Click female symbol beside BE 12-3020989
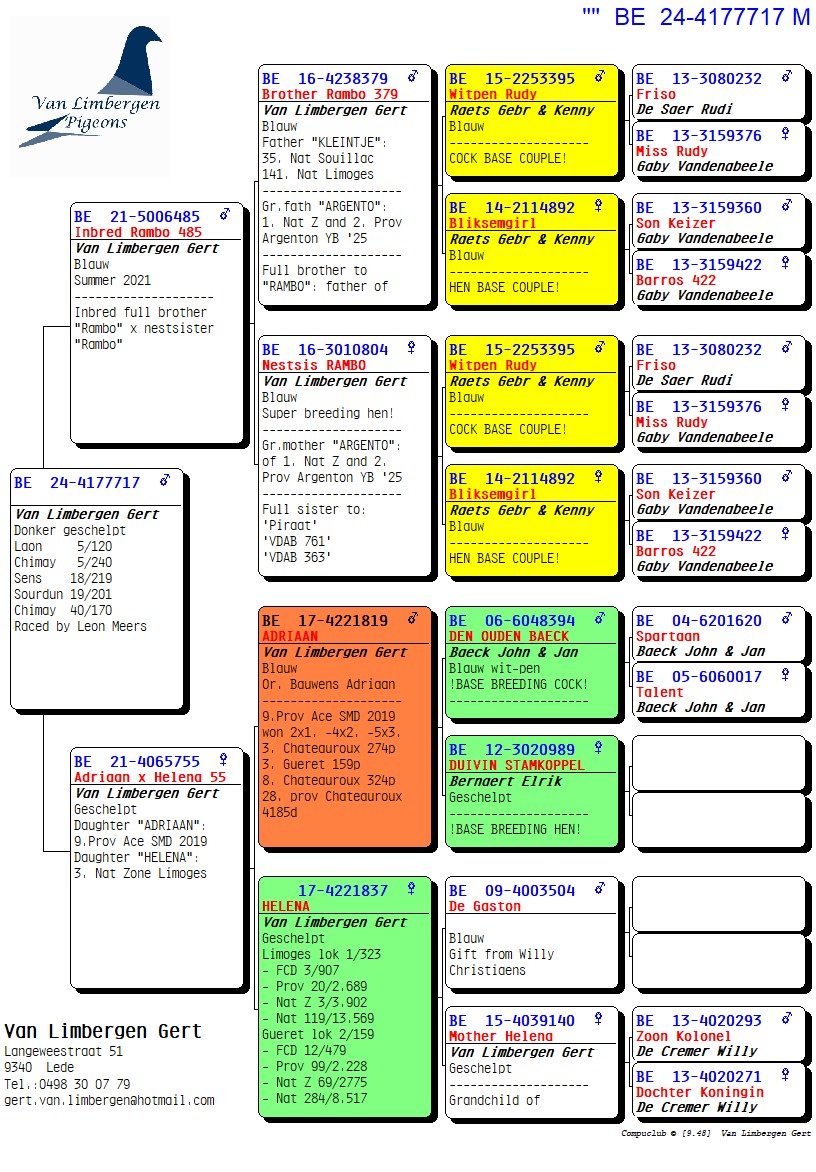 point(599,749)
